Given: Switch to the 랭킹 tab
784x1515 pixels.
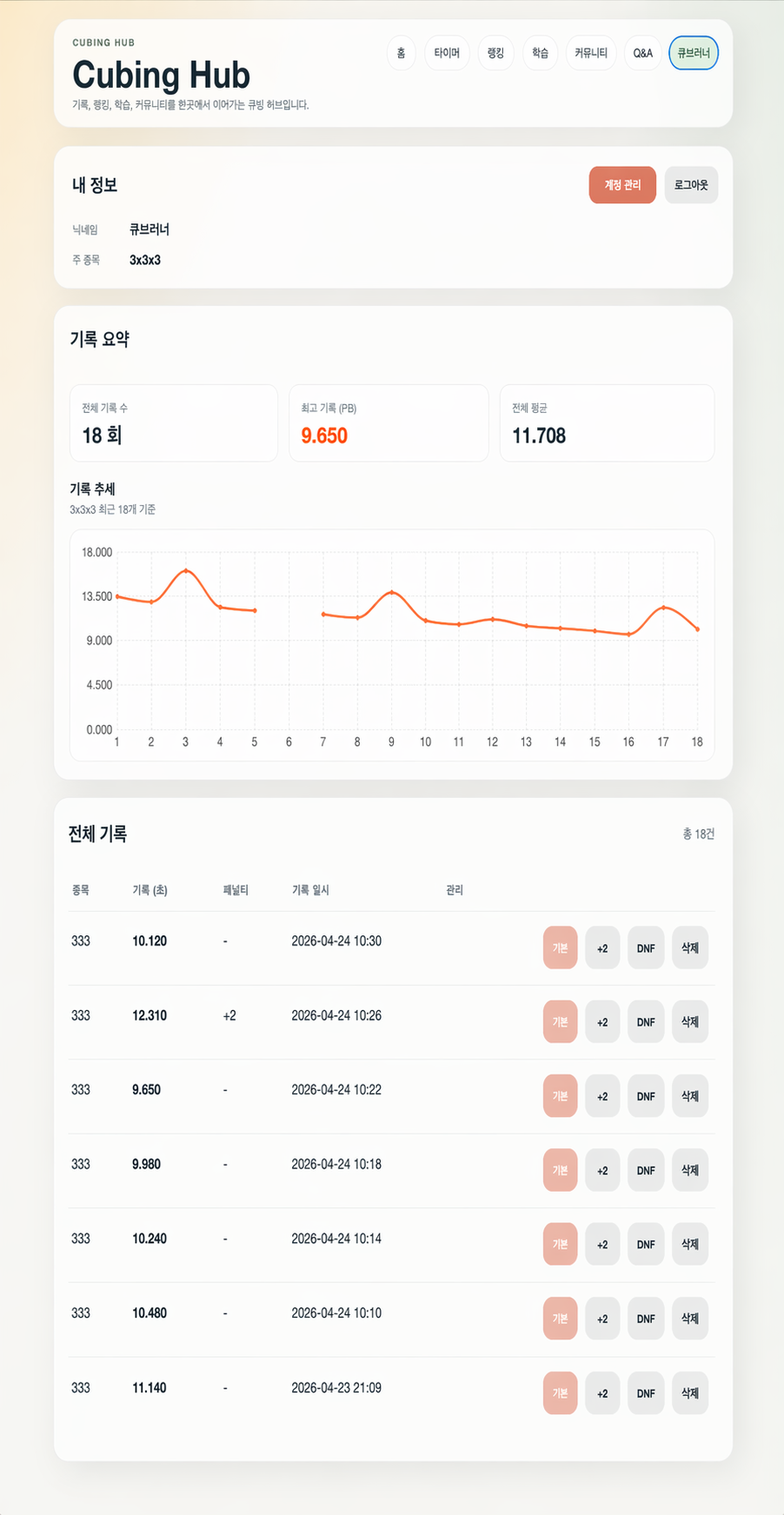Looking at the screenshot, I should 495,53.
